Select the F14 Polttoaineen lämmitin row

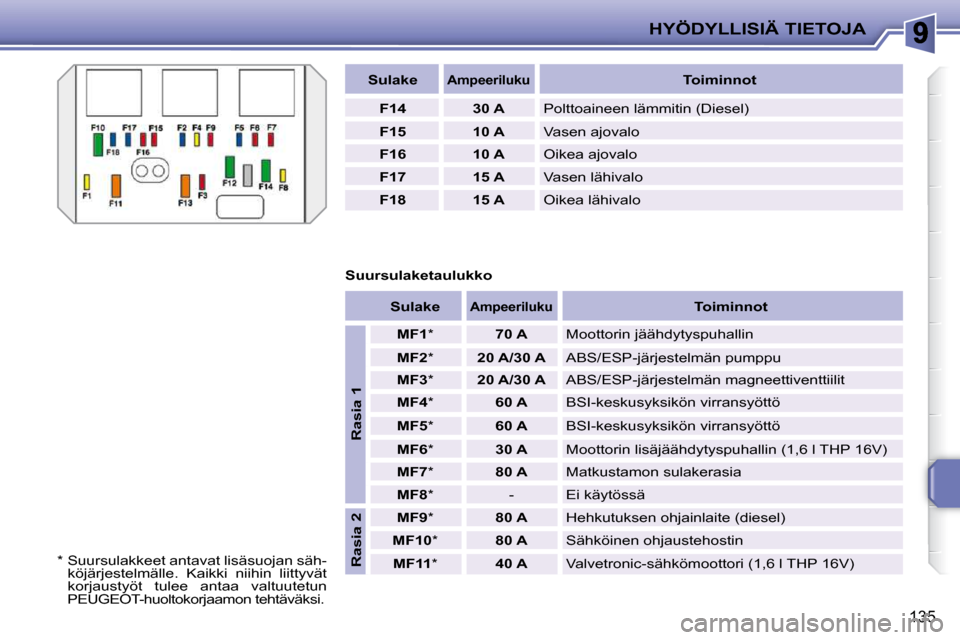pyautogui.click(x=624, y=108)
